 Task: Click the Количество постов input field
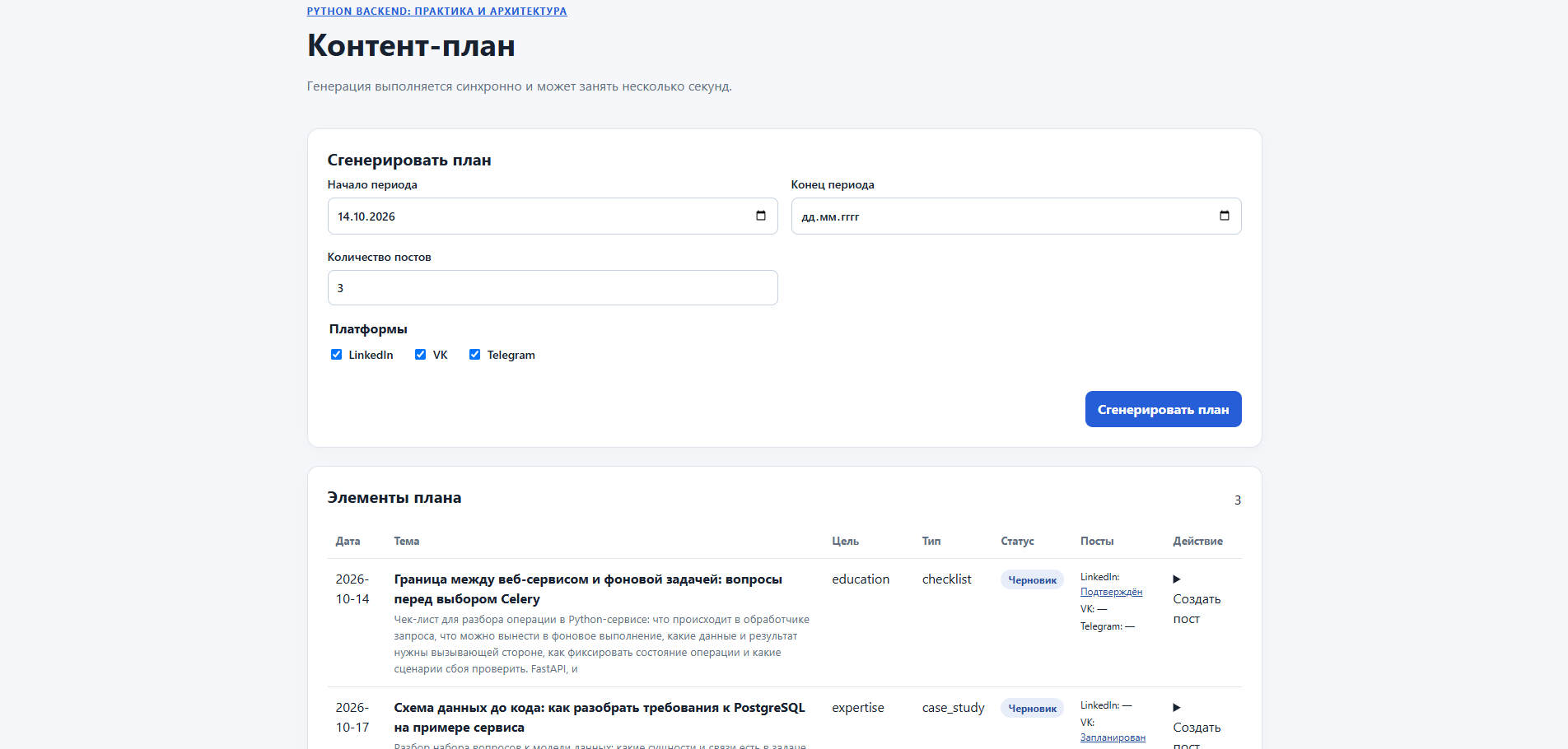point(553,288)
